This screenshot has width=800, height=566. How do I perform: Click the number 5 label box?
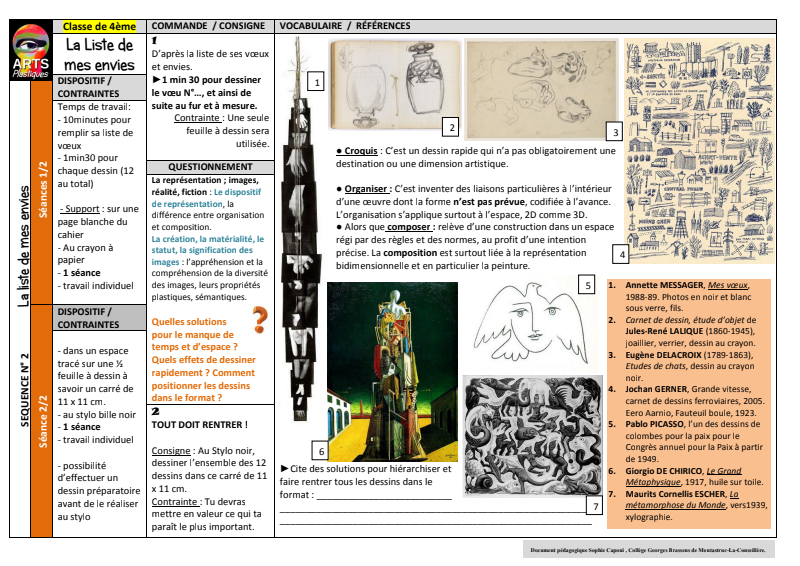[x=589, y=285]
